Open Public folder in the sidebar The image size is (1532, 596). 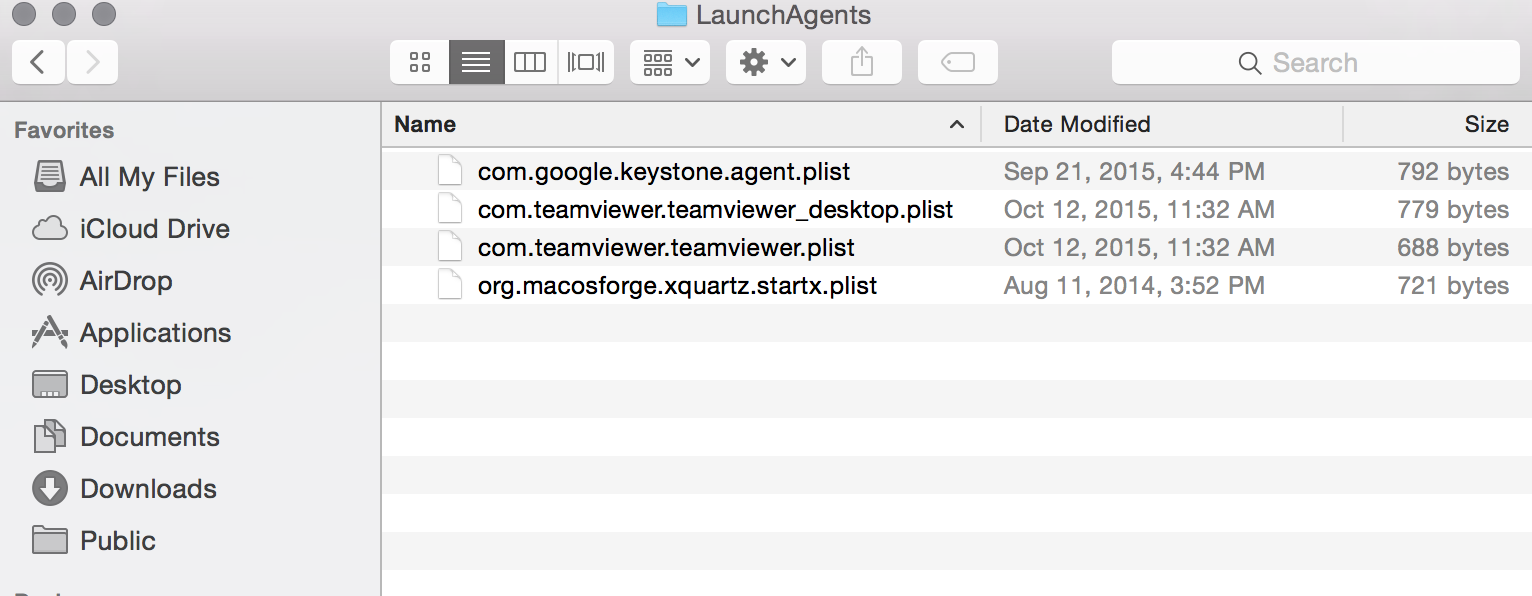point(118,541)
